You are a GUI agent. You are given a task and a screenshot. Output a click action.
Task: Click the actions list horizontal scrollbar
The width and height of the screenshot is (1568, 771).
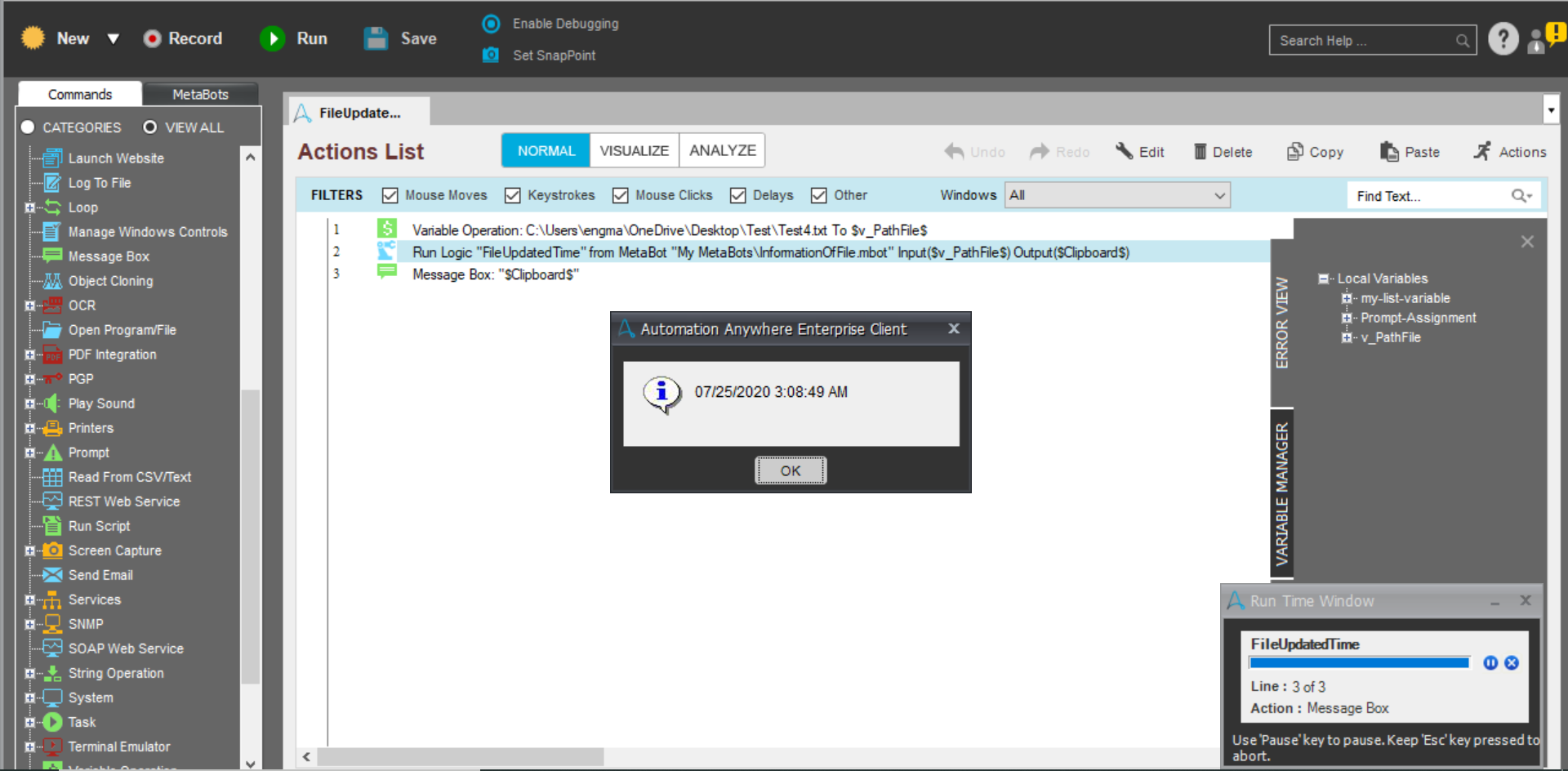[x=461, y=757]
